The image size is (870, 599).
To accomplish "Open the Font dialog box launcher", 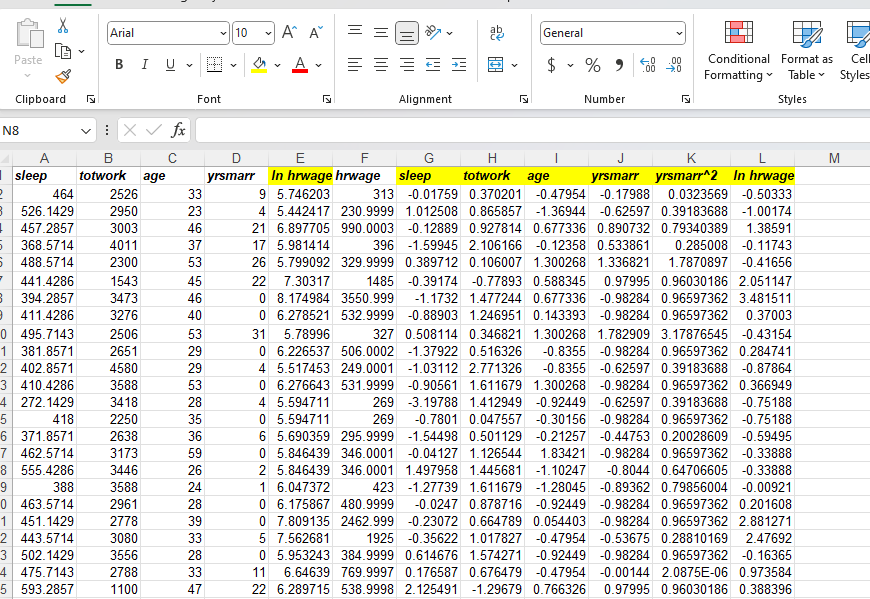I will [326, 98].
